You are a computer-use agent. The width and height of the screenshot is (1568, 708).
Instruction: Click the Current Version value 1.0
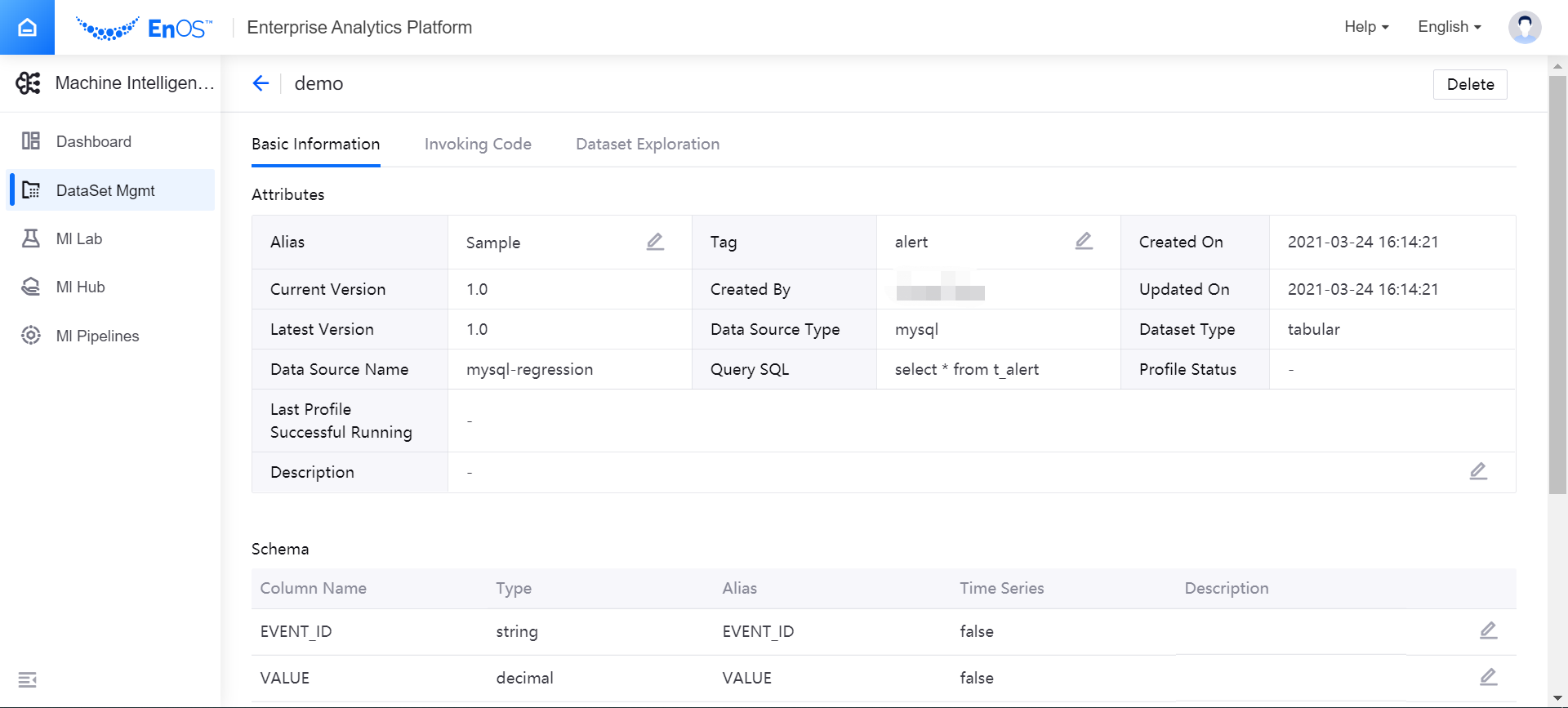[x=477, y=289]
